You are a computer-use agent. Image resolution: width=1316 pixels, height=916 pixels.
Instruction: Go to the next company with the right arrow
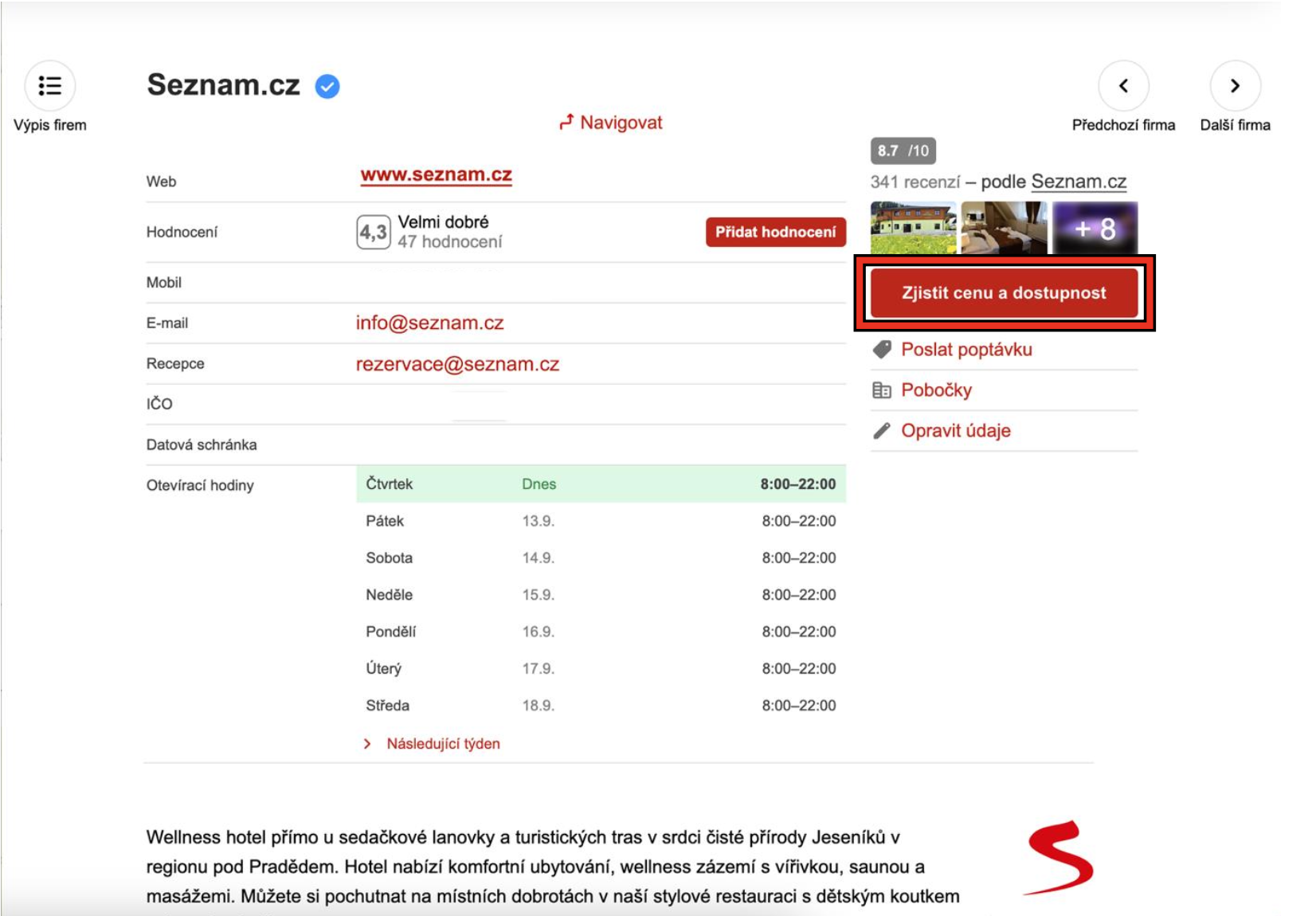click(x=1235, y=85)
